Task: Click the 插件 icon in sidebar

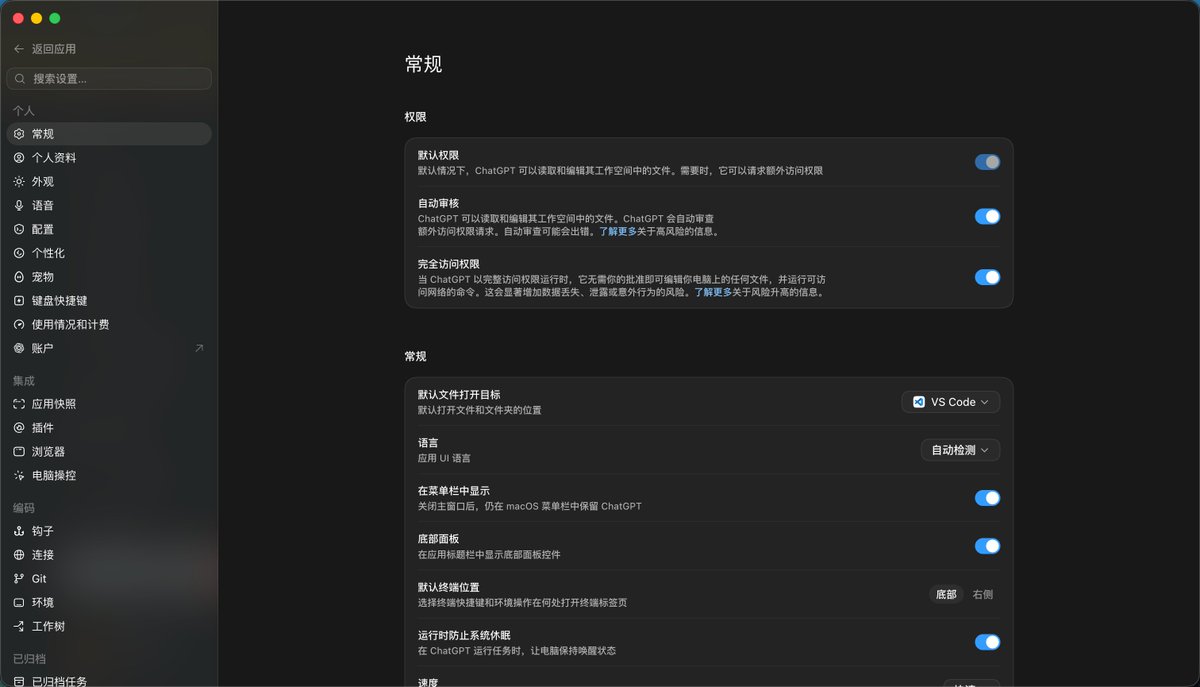Action: point(19,428)
